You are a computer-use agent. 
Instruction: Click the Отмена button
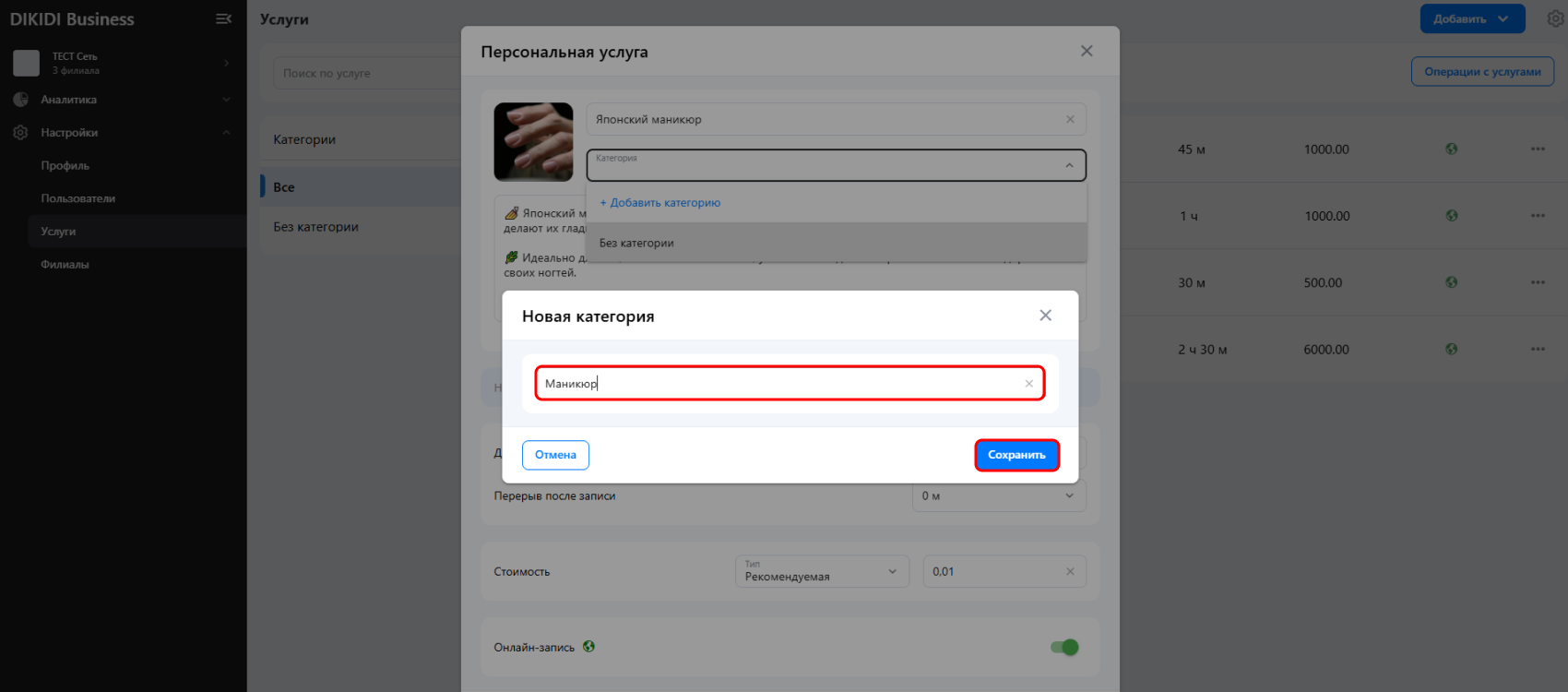coord(555,455)
